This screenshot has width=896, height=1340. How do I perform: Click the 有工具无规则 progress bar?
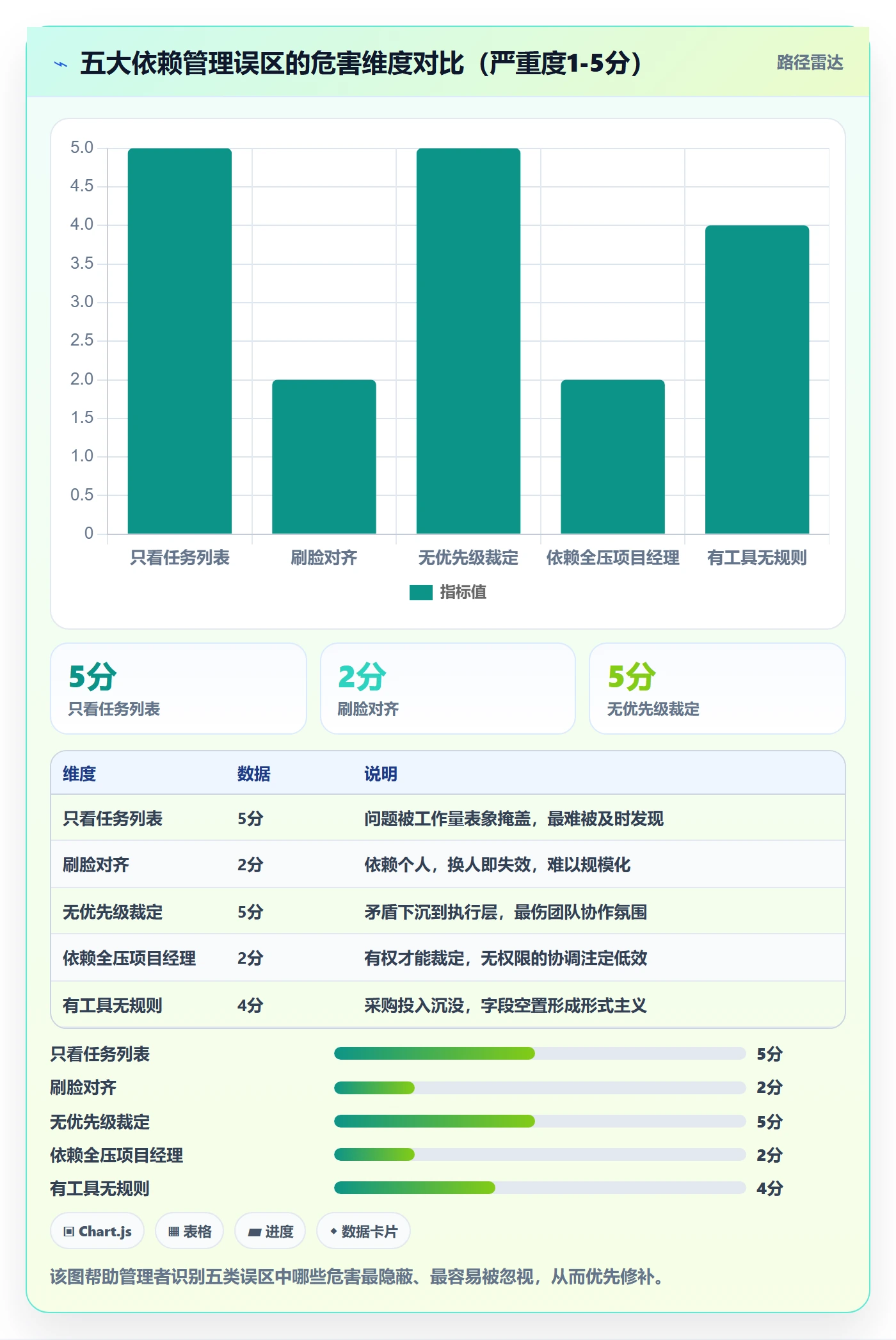pyautogui.click(x=540, y=1188)
